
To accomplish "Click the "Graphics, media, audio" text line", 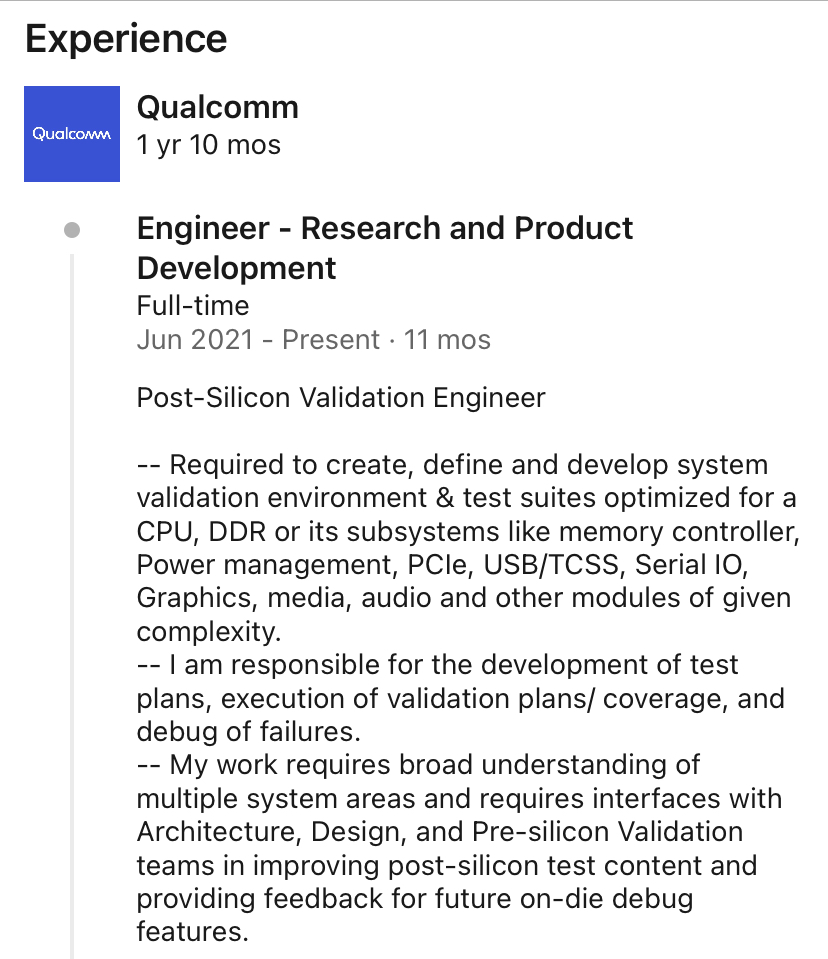I will (463, 598).
